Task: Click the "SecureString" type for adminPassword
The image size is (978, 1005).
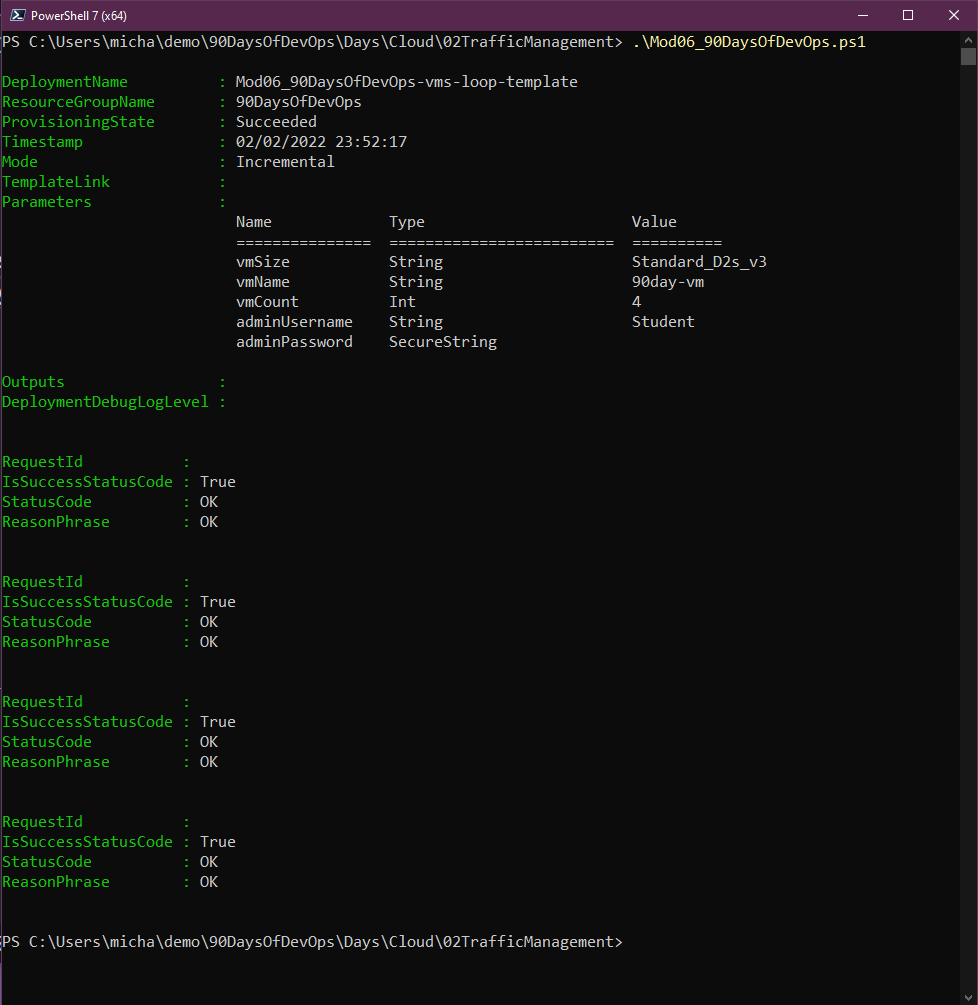Action: point(443,342)
